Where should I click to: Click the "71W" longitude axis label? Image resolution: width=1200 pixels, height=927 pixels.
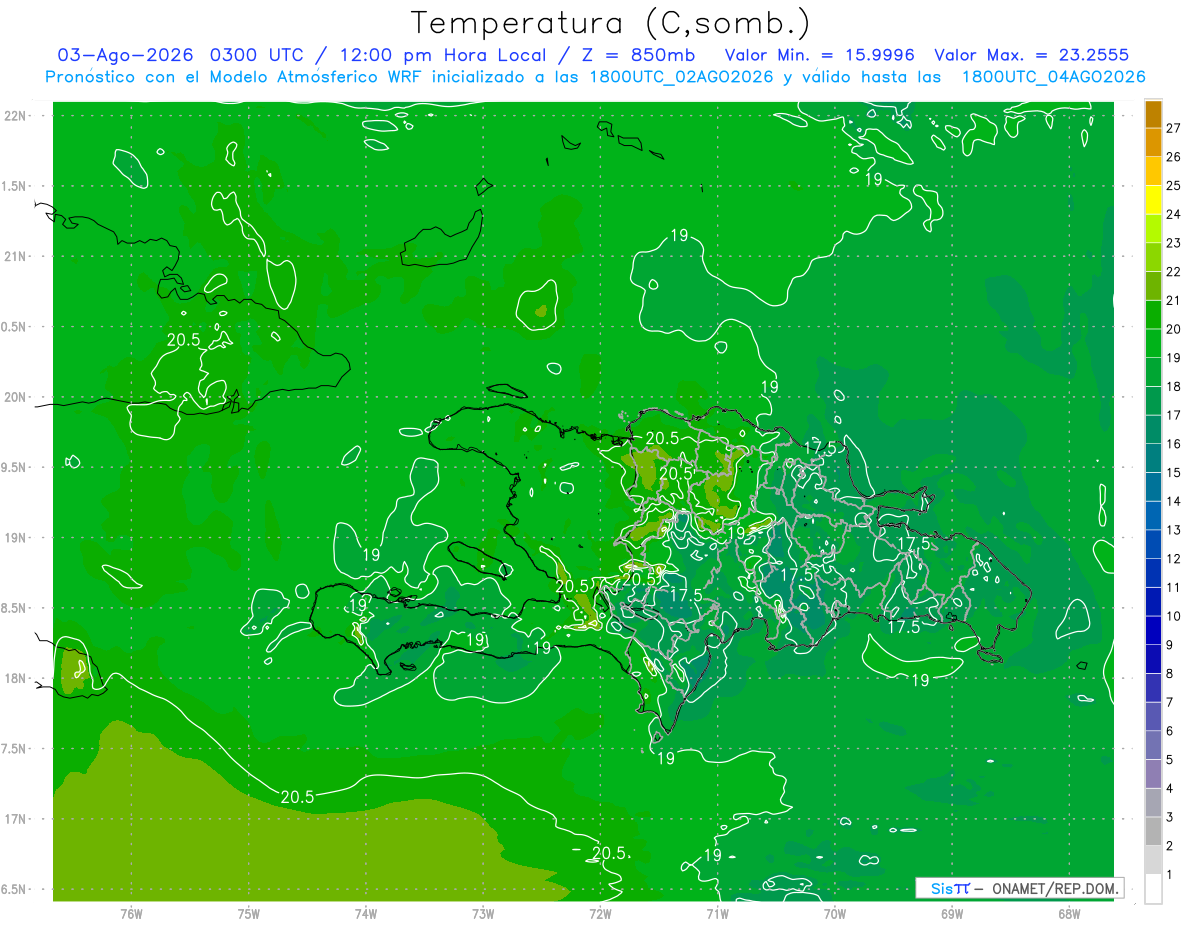[716, 914]
